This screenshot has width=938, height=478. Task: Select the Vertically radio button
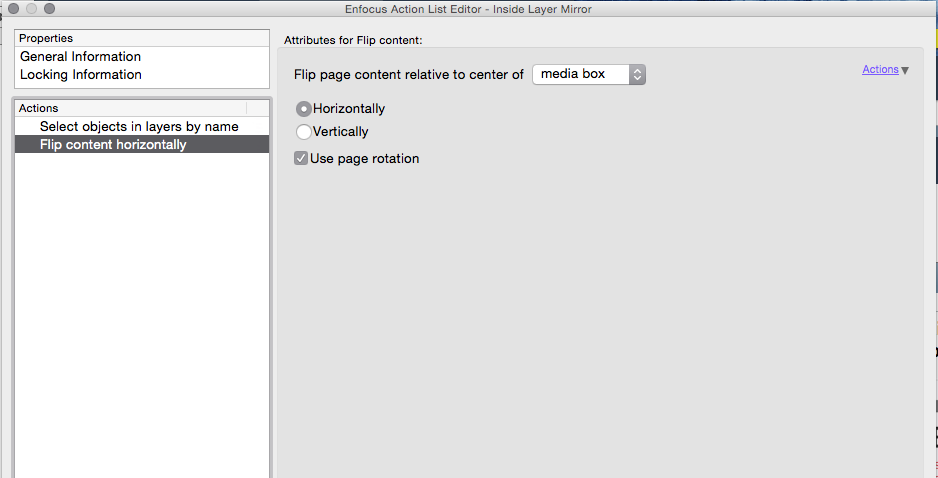[x=304, y=132]
